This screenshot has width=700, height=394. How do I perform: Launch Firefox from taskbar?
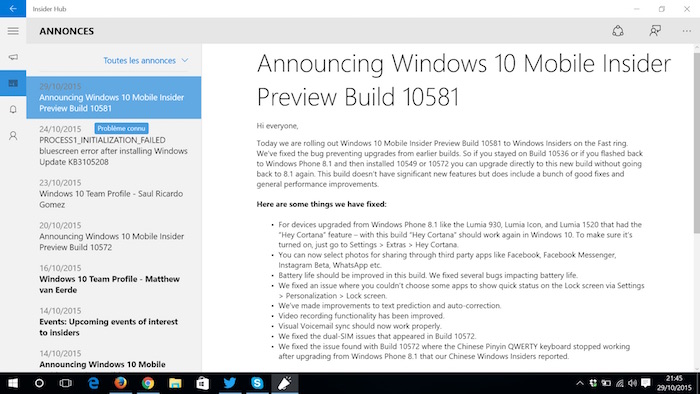click(x=121, y=383)
